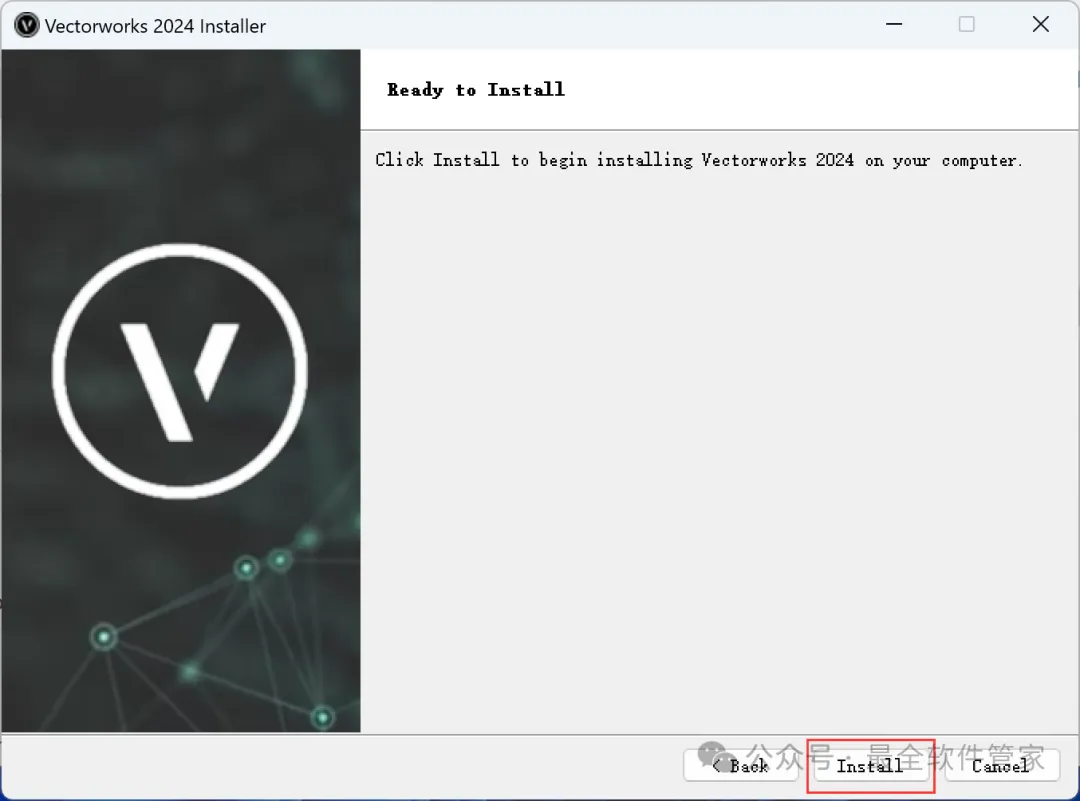Screen dimensions: 1080x801
Task: Click the large white Vectorworks V logo
Action: (x=180, y=381)
